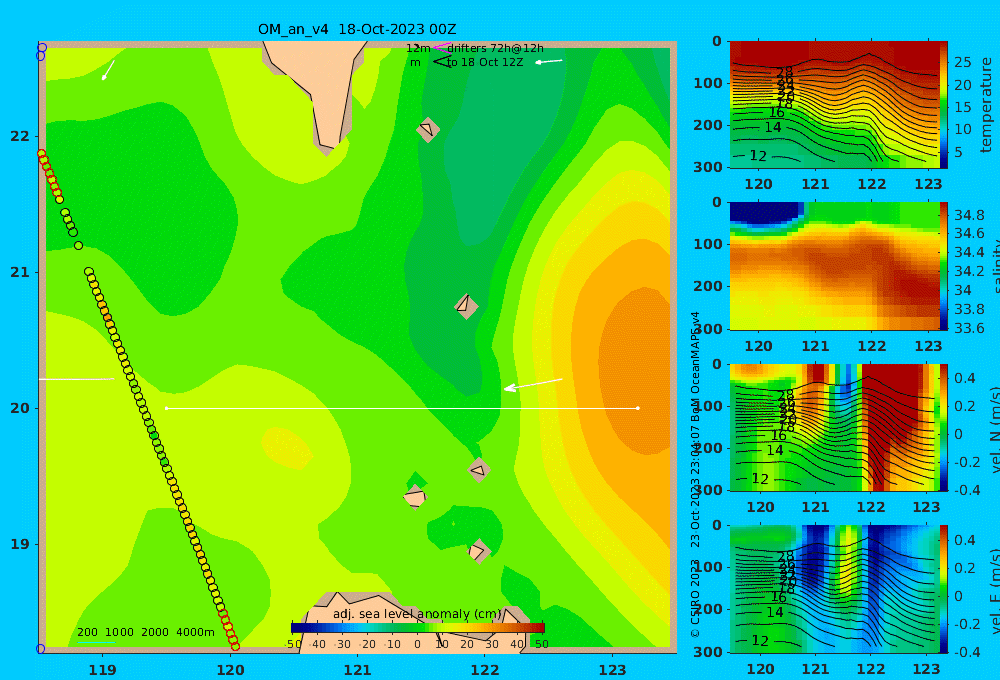Click the 33.6 tick on salinity colorbar
Image resolution: width=1000 pixels, height=680 pixels.
point(969,328)
